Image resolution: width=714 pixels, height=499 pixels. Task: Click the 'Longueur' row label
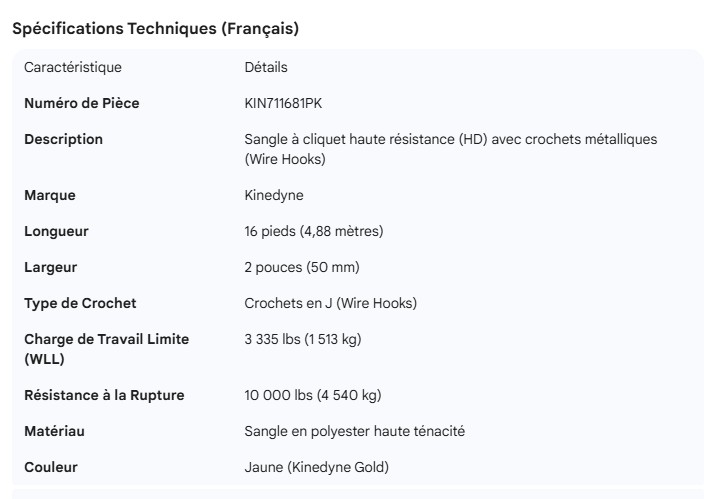(x=56, y=231)
